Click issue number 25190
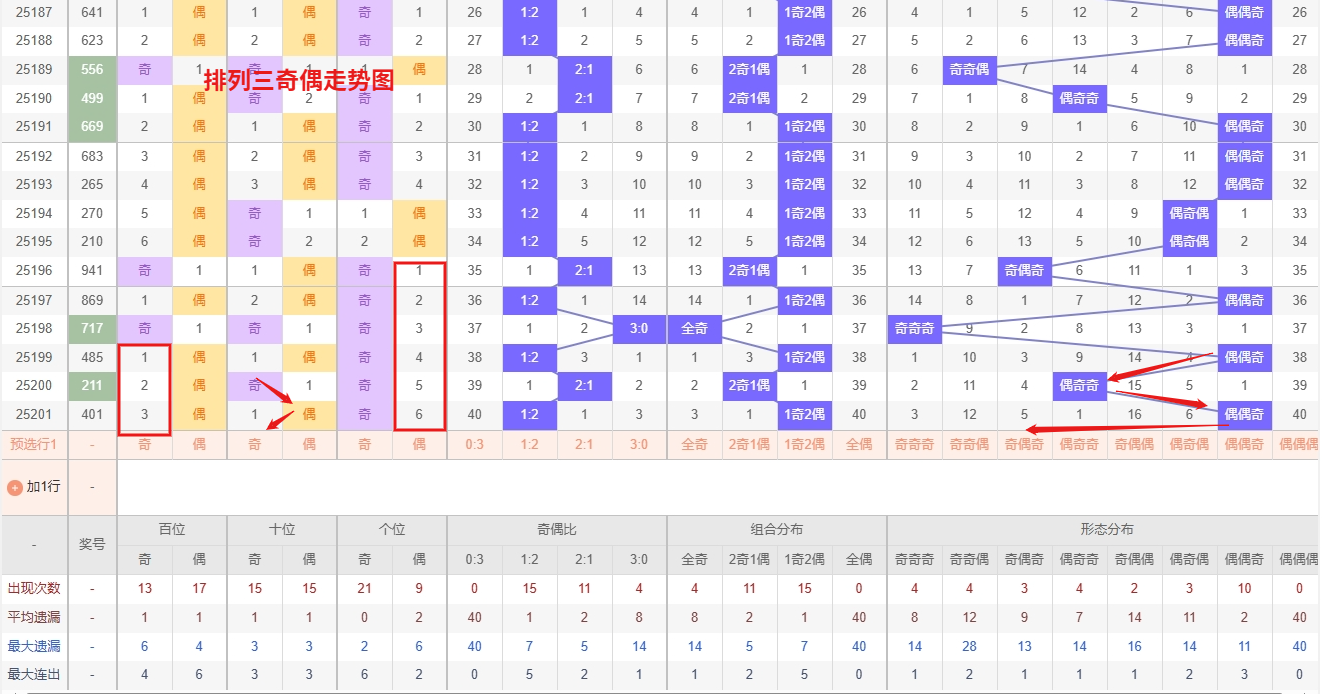This screenshot has height=694, width=1322. click(x=34, y=98)
